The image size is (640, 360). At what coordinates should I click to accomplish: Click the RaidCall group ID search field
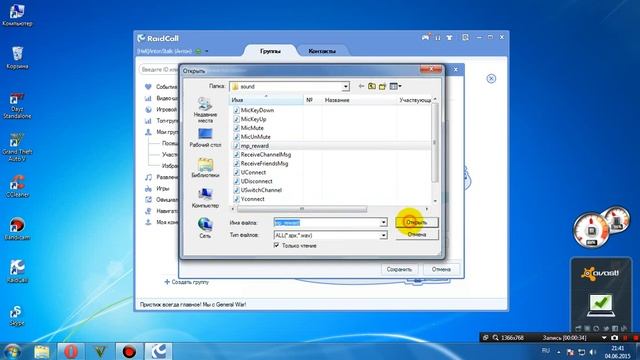tap(159, 69)
